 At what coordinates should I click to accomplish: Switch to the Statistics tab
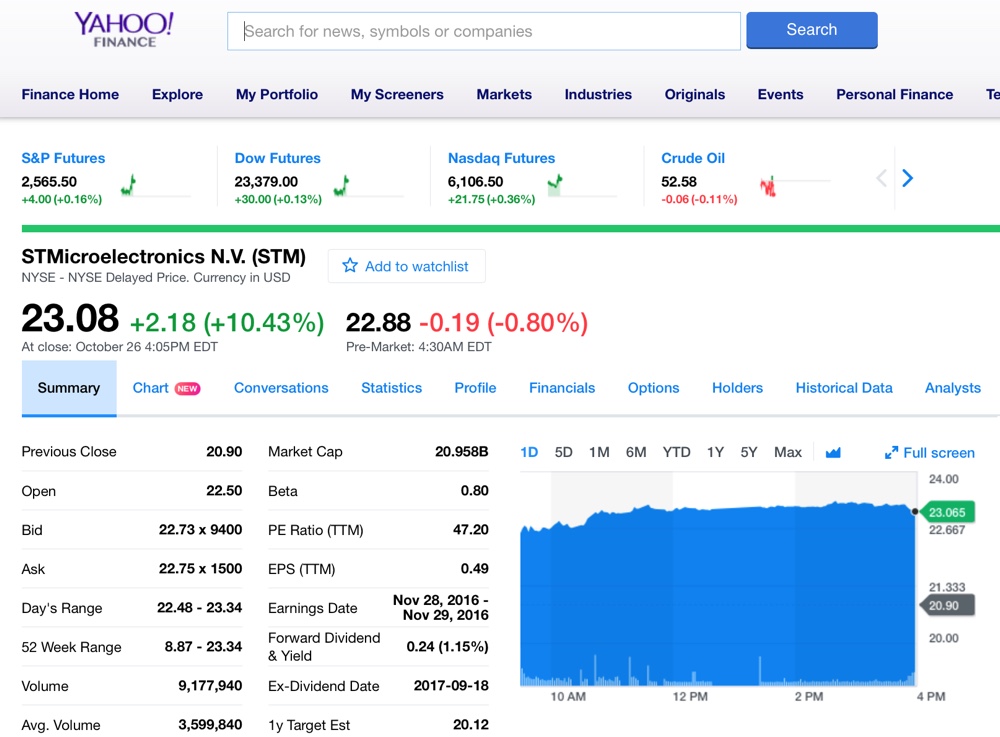coord(392,388)
